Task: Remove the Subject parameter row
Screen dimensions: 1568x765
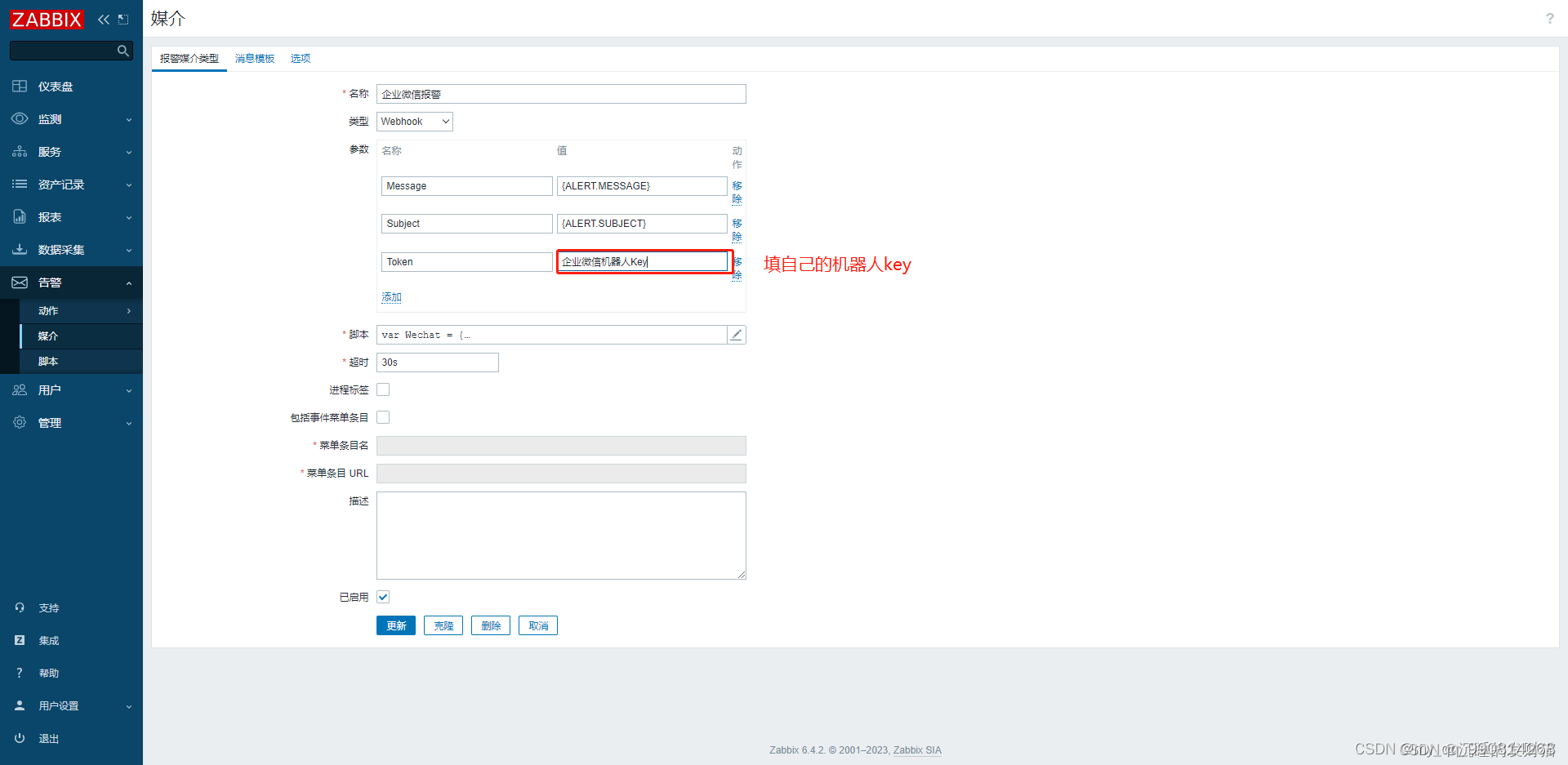Action: coord(737,230)
